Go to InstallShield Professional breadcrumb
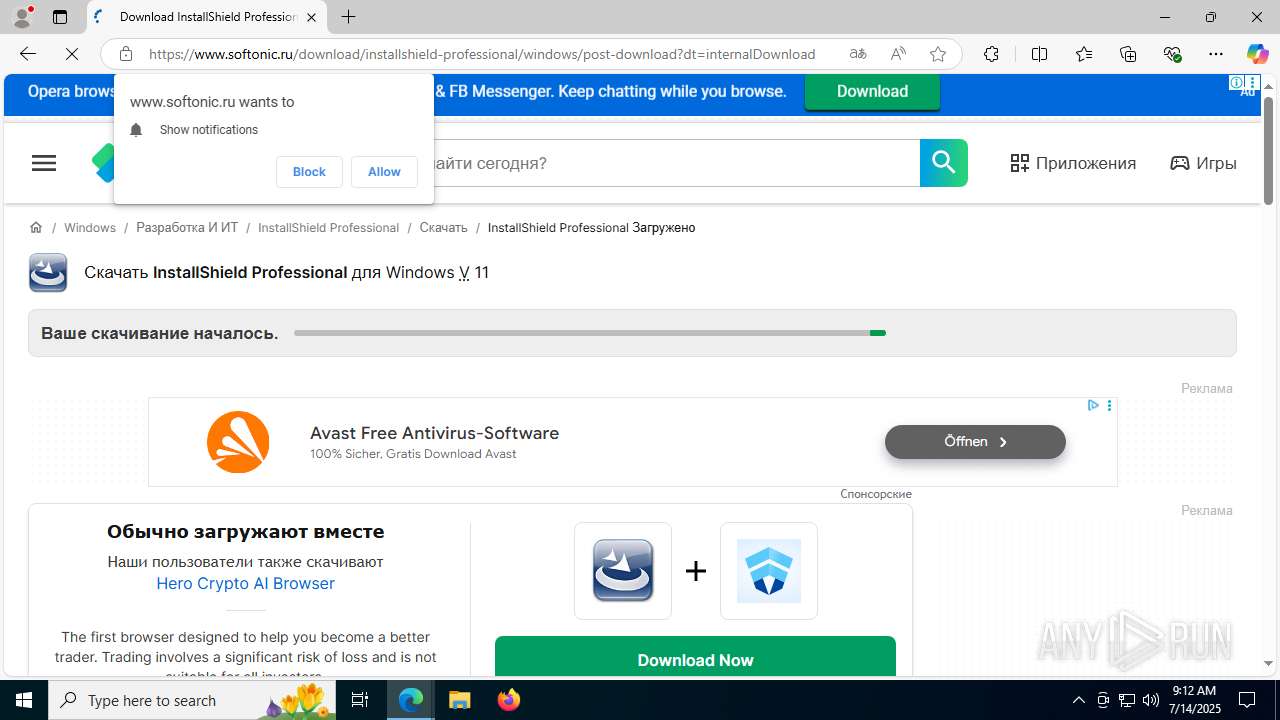 tap(328, 228)
